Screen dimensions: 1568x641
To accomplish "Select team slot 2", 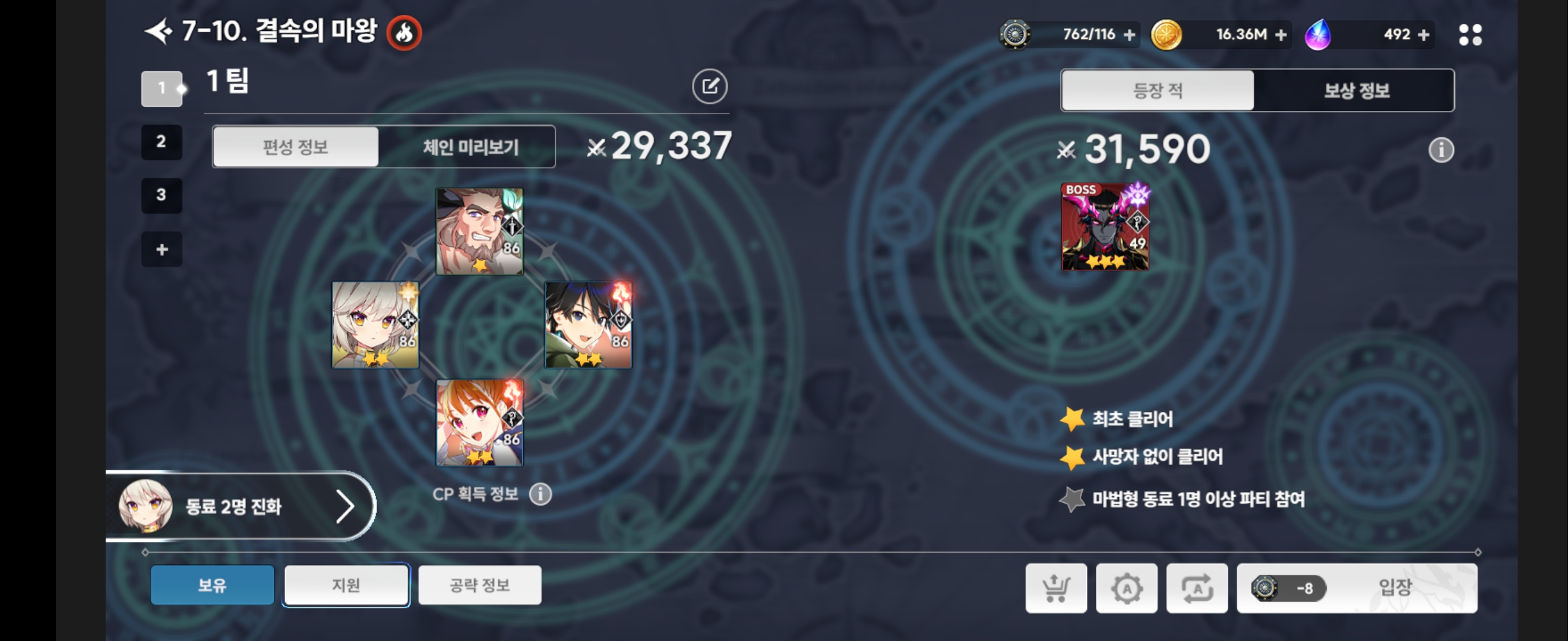I will (162, 142).
